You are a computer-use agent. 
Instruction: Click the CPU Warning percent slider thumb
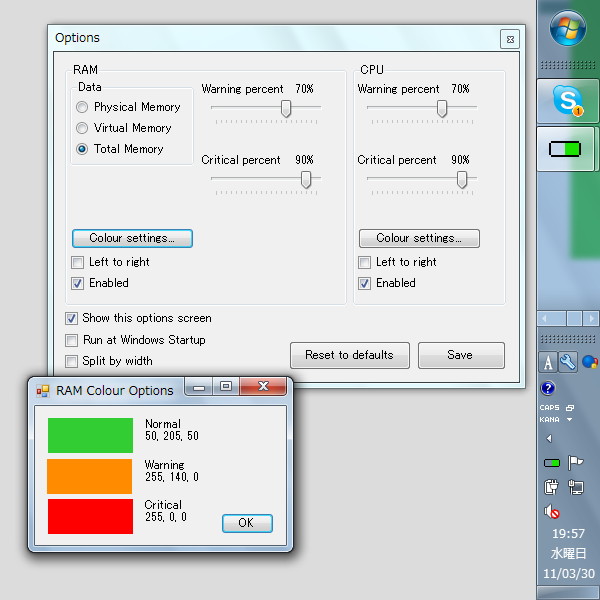(442, 109)
